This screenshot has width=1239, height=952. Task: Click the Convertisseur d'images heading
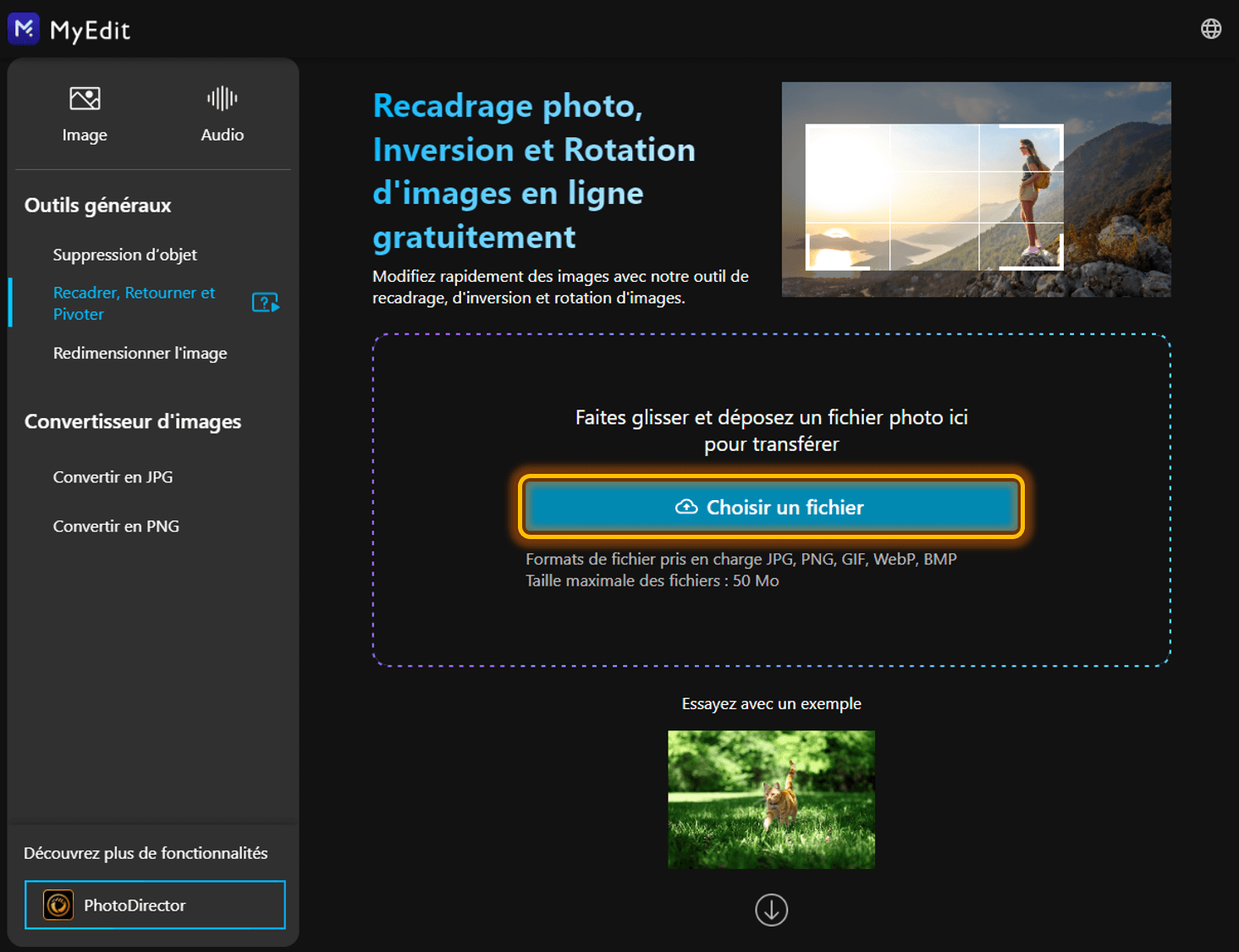point(133,421)
